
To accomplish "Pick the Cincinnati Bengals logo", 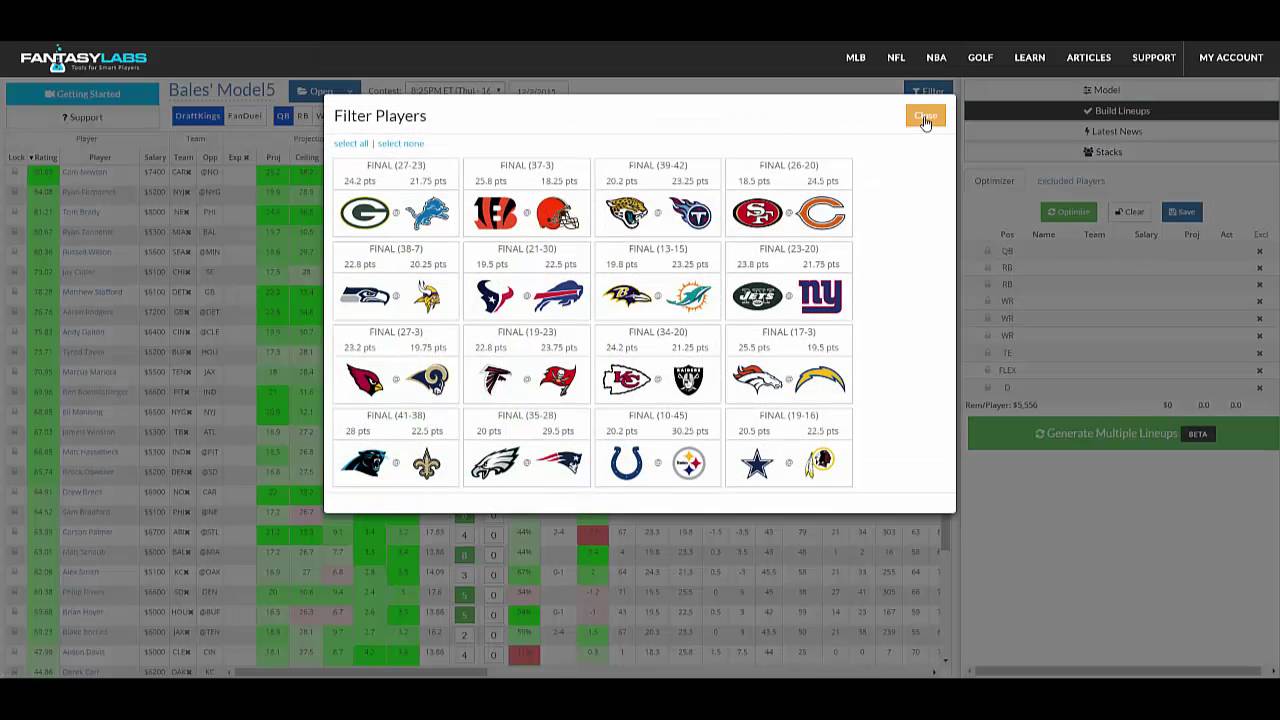I will [x=495, y=213].
